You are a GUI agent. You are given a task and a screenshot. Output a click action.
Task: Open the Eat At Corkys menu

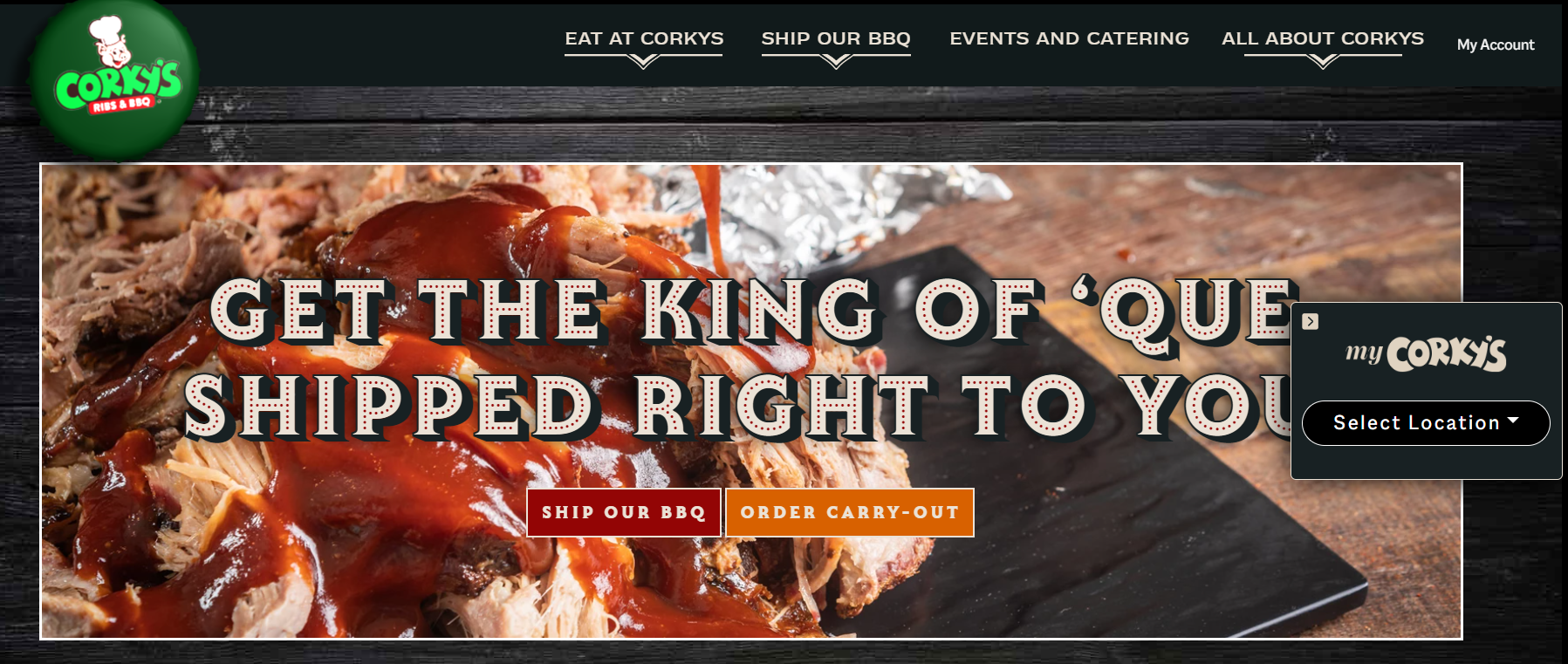pyautogui.click(x=644, y=38)
